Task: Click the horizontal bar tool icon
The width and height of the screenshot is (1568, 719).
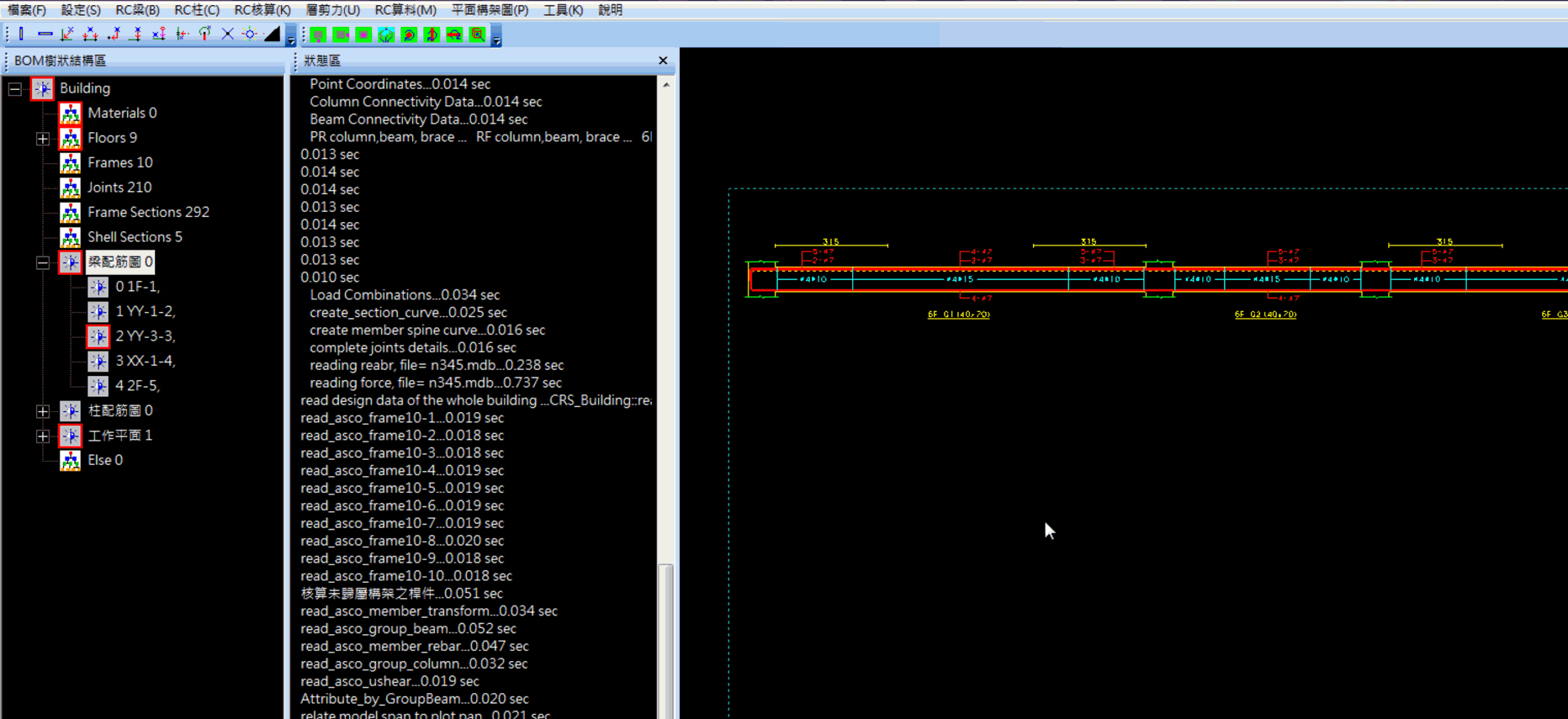Action: [x=45, y=34]
